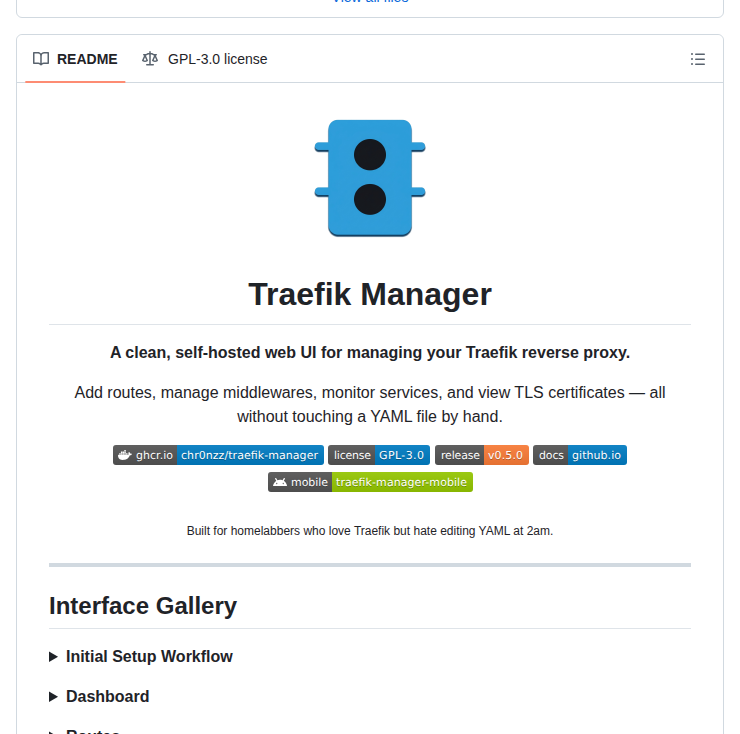Click the book icon beside README
Viewport: 740px width, 734px height.
click(41, 59)
